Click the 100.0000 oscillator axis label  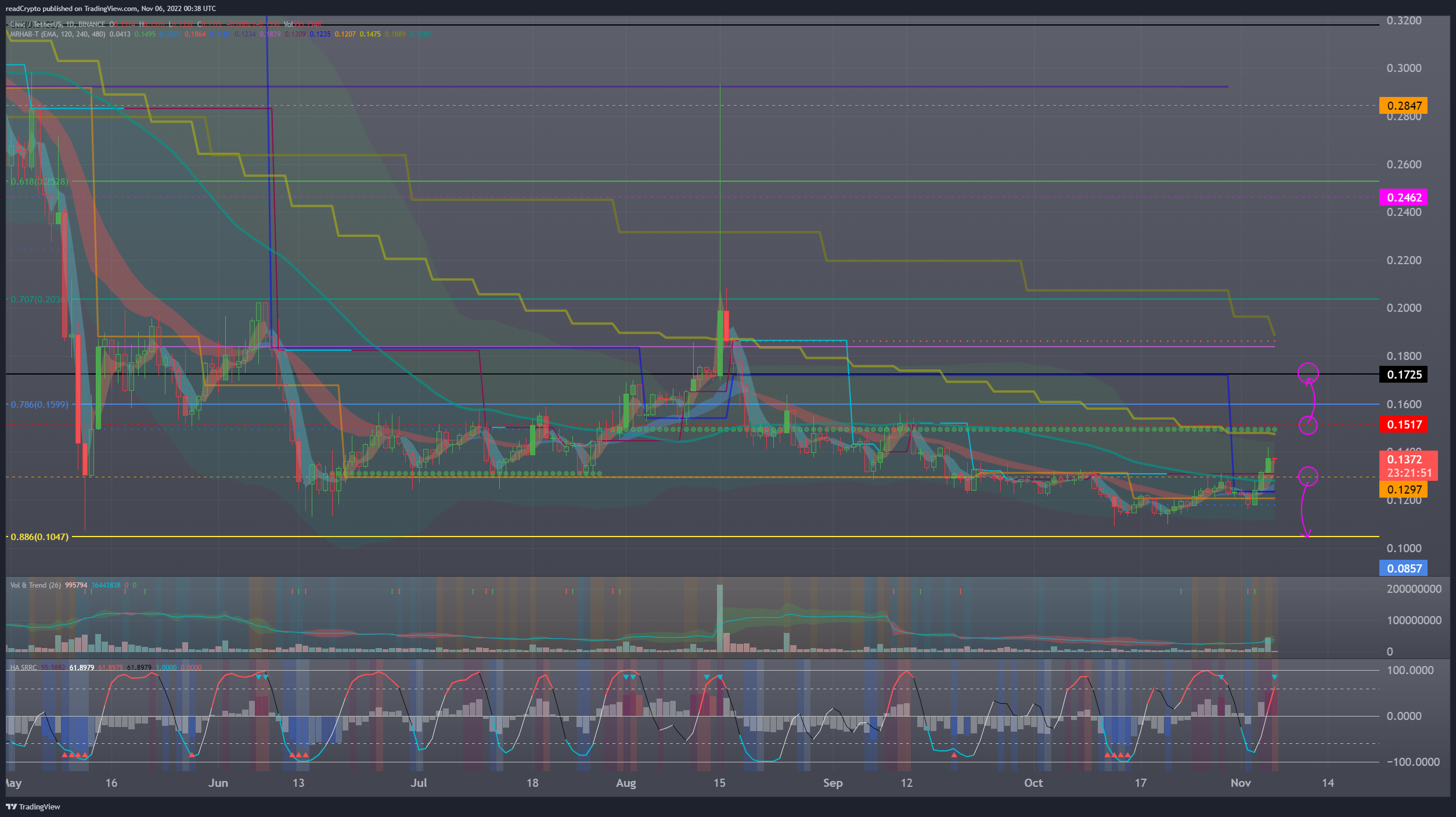coord(1410,670)
